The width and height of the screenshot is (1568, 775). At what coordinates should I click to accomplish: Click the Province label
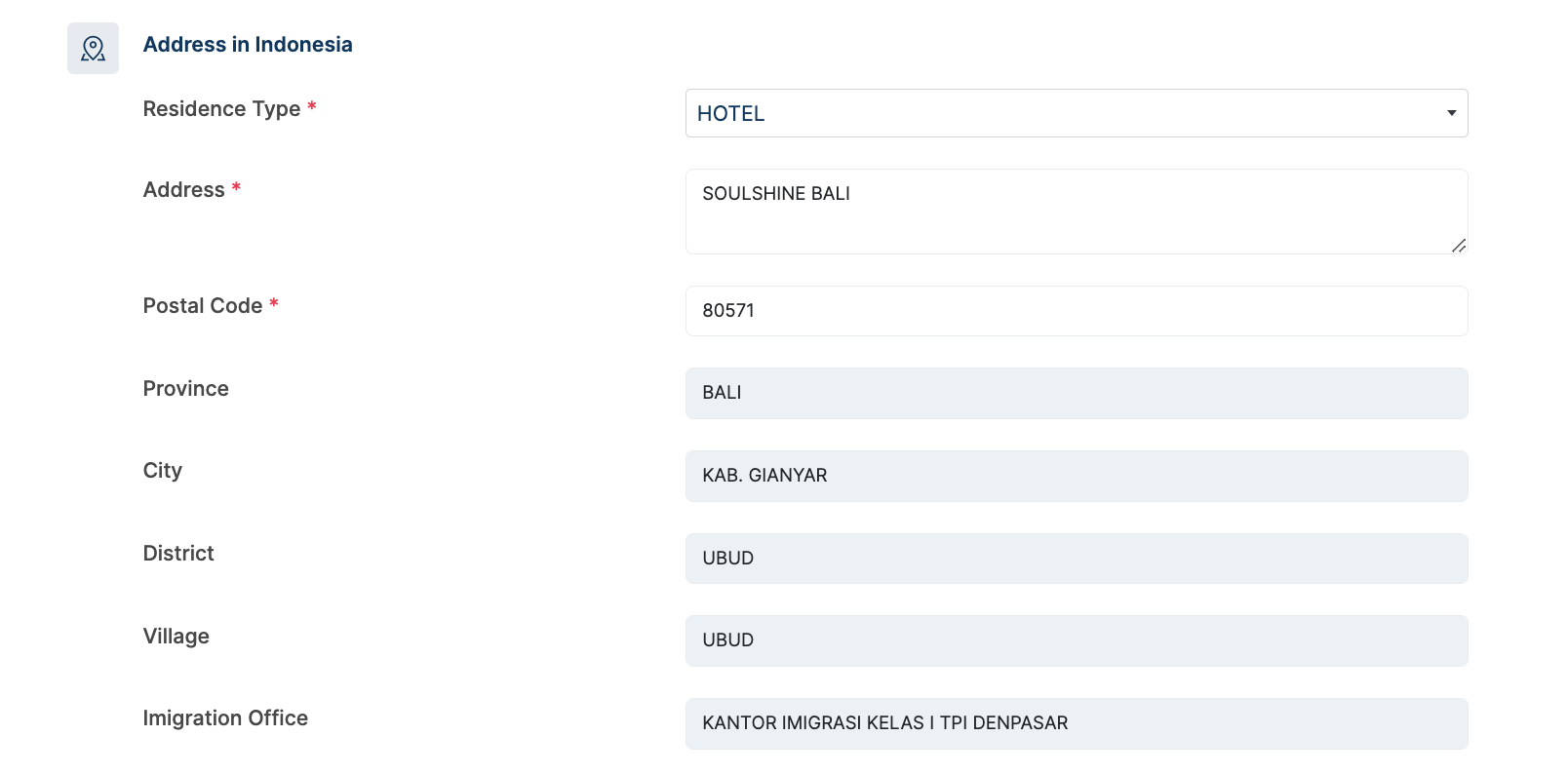[185, 389]
